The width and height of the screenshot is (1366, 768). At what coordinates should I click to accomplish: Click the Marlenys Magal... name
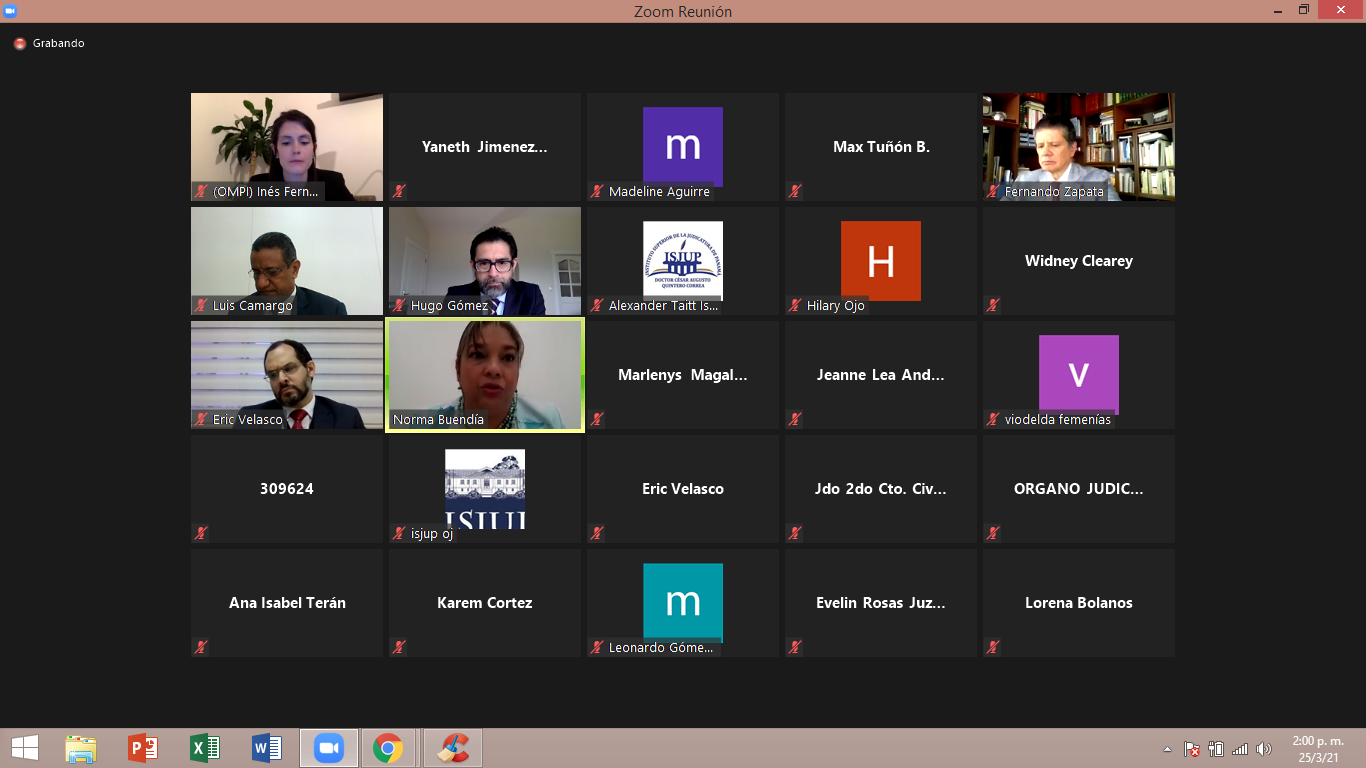683,375
